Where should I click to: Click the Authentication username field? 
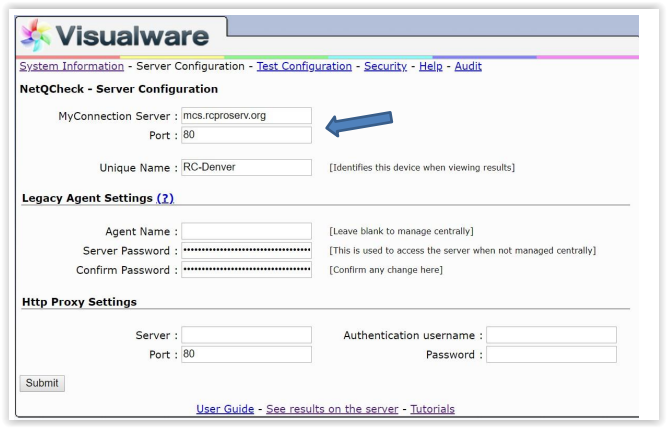[551, 335]
